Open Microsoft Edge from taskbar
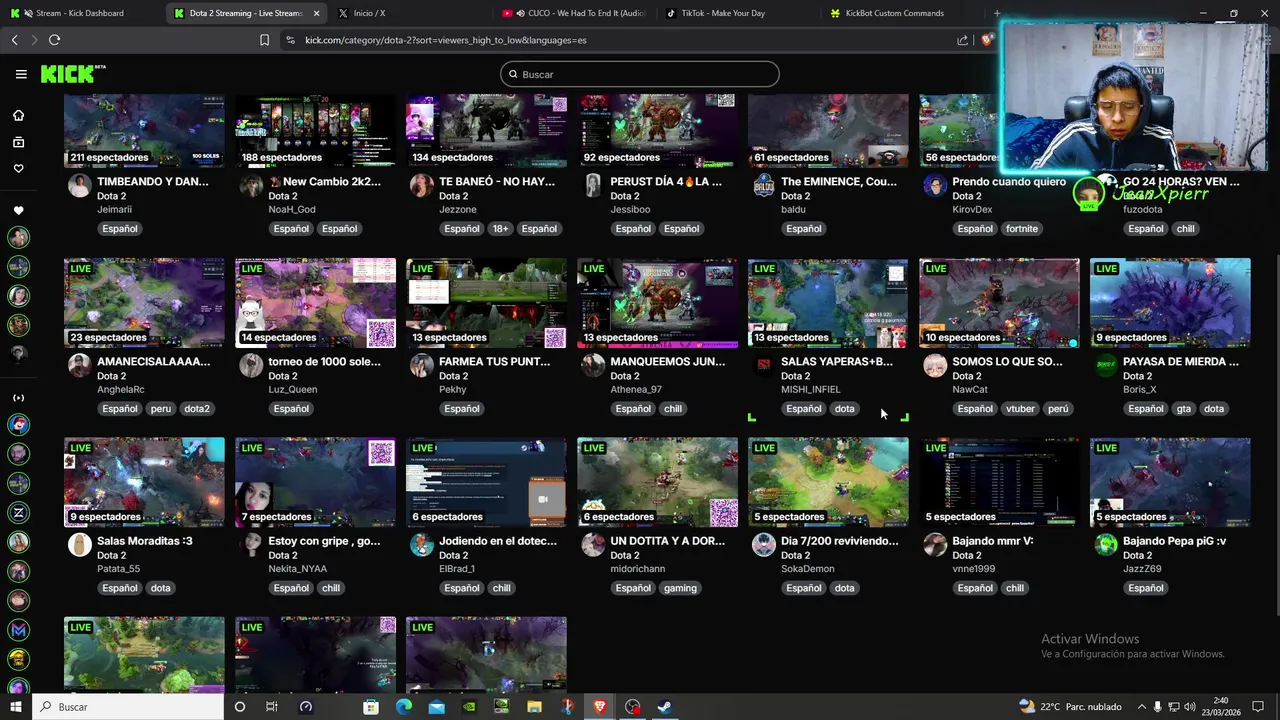 pos(404,707)
